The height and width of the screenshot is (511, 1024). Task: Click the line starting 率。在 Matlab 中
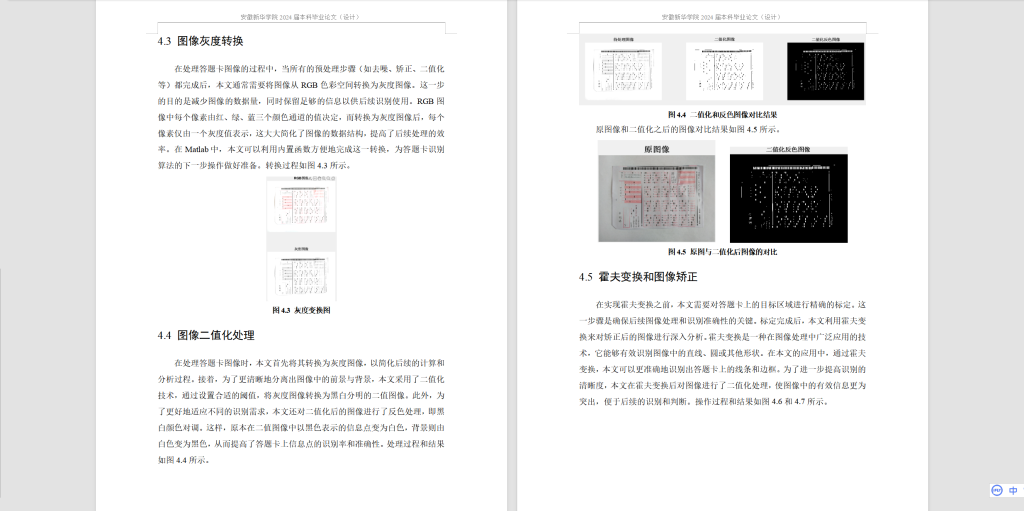[x=302, y=150]
